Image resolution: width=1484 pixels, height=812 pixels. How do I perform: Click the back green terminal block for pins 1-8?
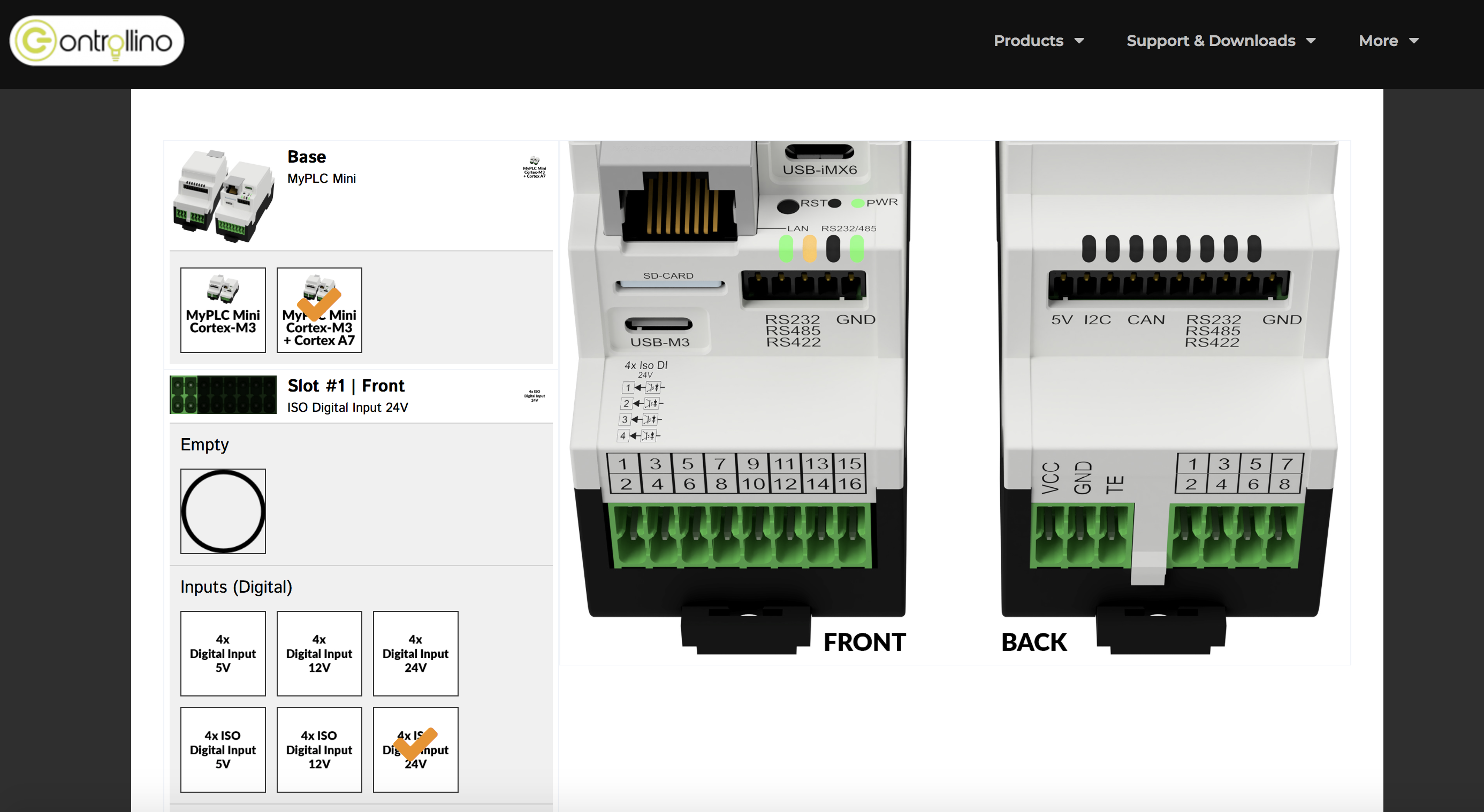click(x=1236, y=535)
